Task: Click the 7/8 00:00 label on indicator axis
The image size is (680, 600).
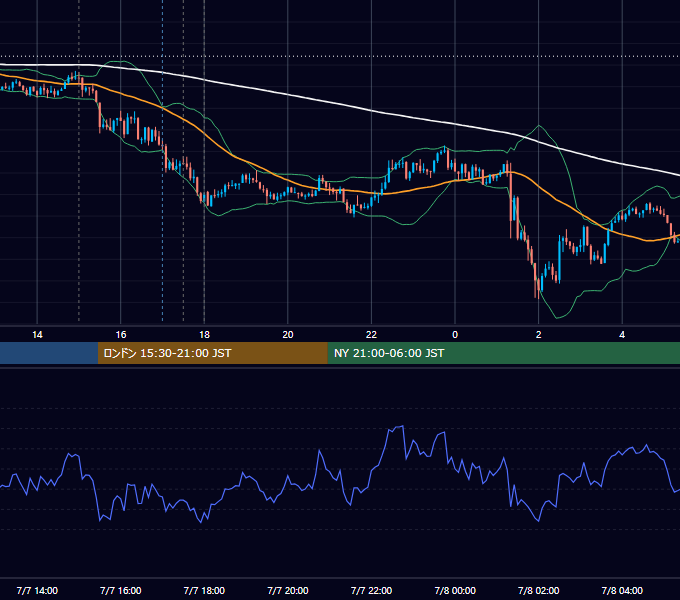Action: [x=455, y=590]
